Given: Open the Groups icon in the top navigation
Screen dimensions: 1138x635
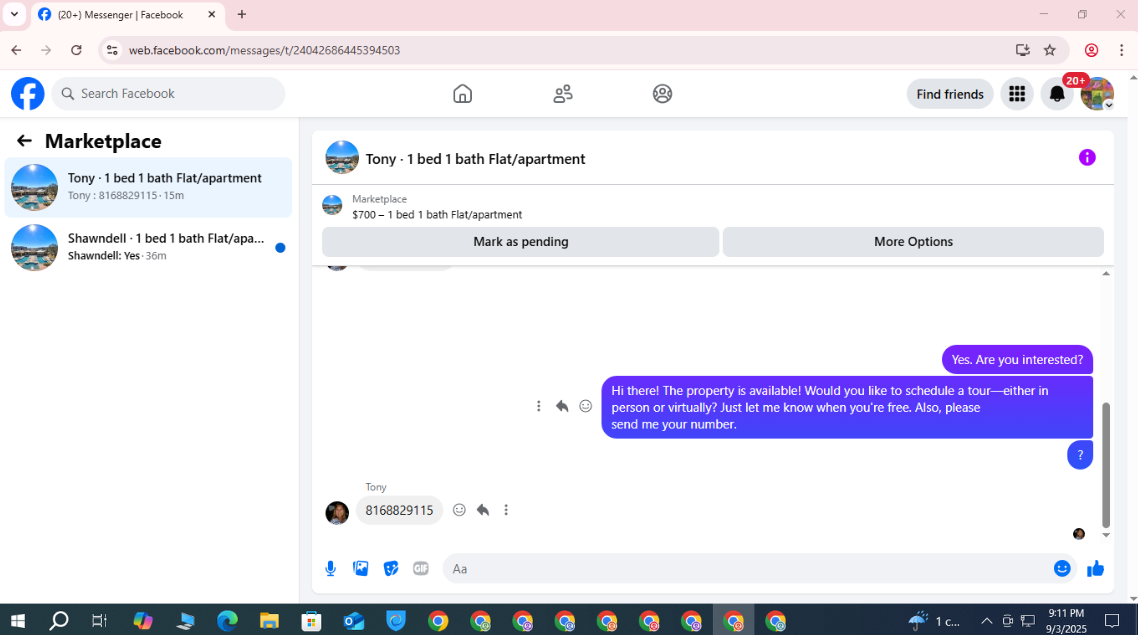Looking at the screenshot, I should coord(662,94).
